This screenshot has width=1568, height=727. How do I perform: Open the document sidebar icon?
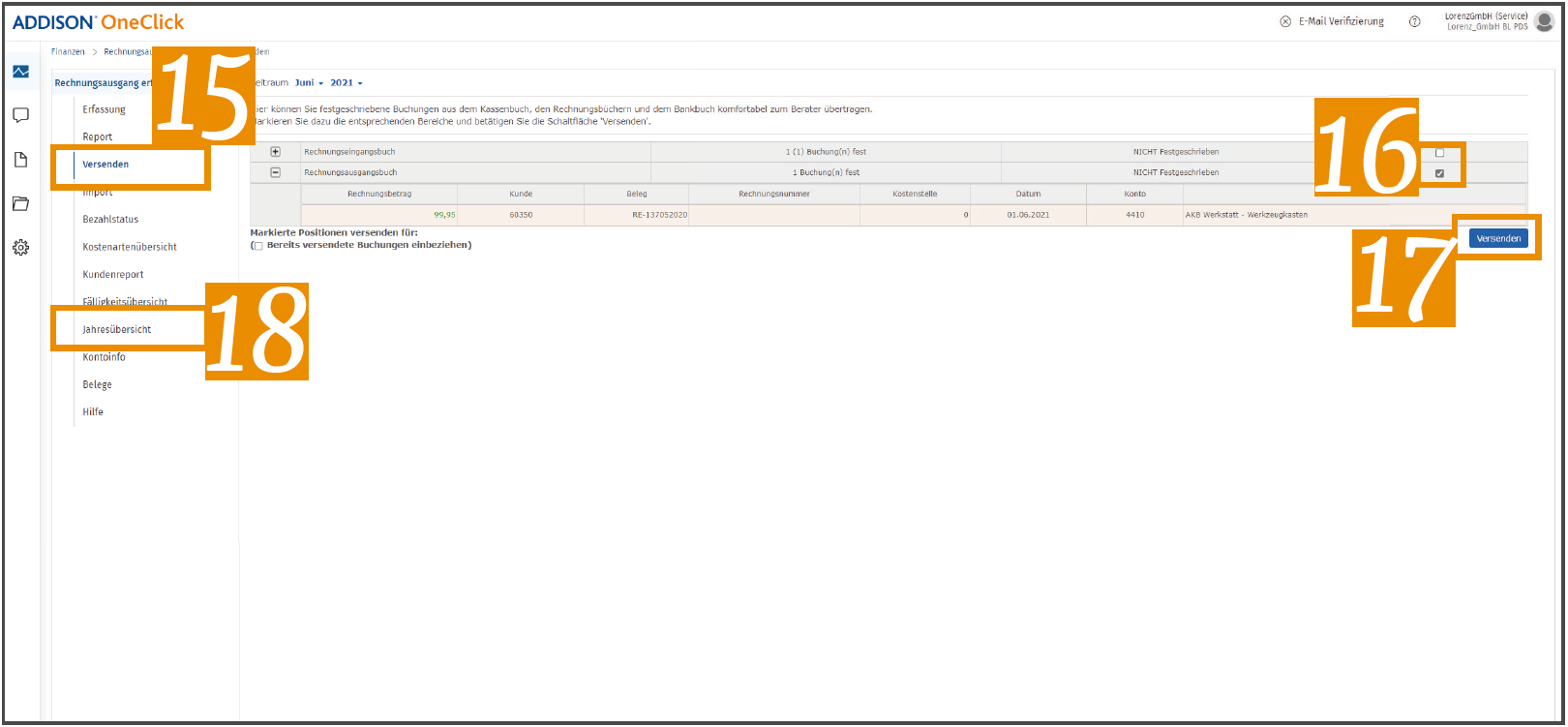20,160
